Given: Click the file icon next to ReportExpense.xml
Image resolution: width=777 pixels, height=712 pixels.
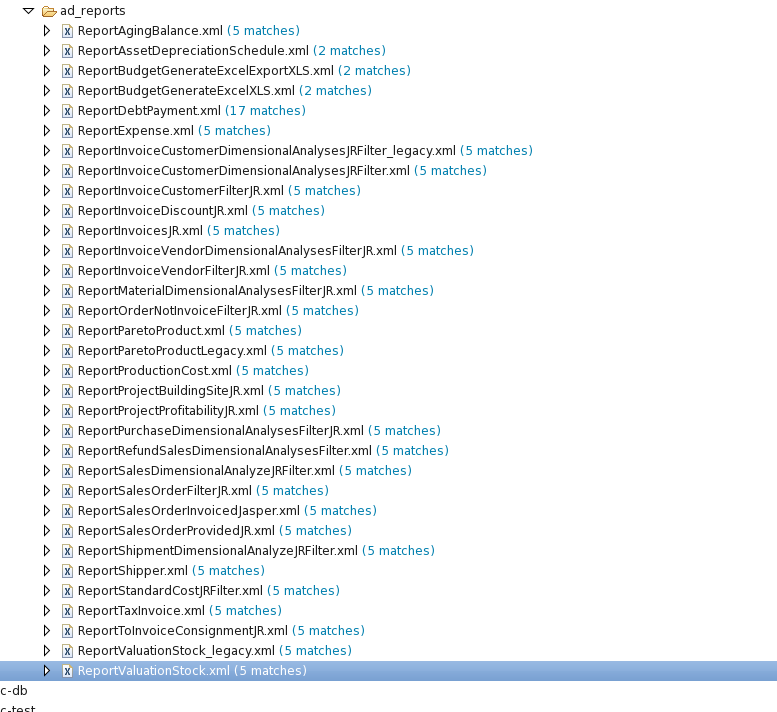Looking at the screenshot, I should coord(67,131).
